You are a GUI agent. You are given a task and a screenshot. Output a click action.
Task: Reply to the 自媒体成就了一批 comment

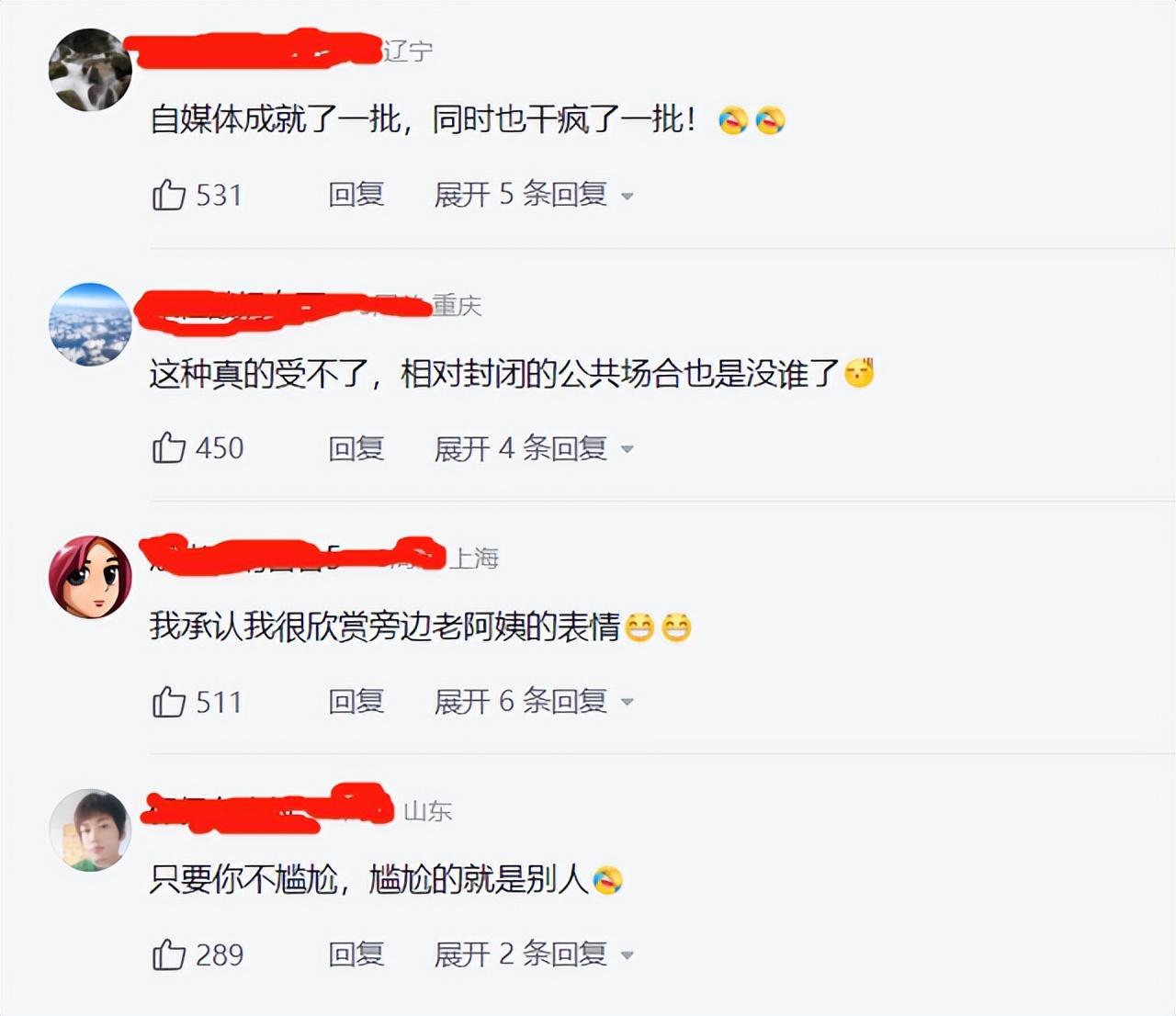pos(356,195)
